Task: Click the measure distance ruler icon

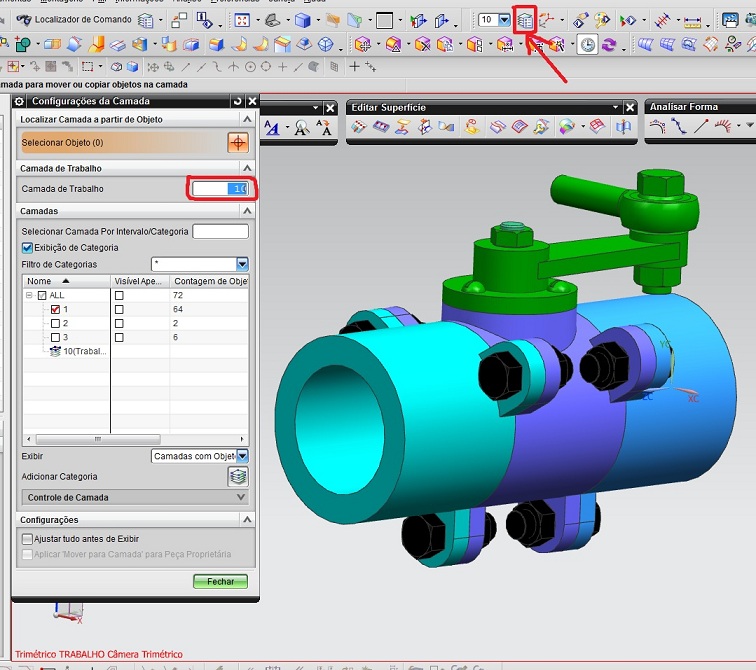Action: 692,21
